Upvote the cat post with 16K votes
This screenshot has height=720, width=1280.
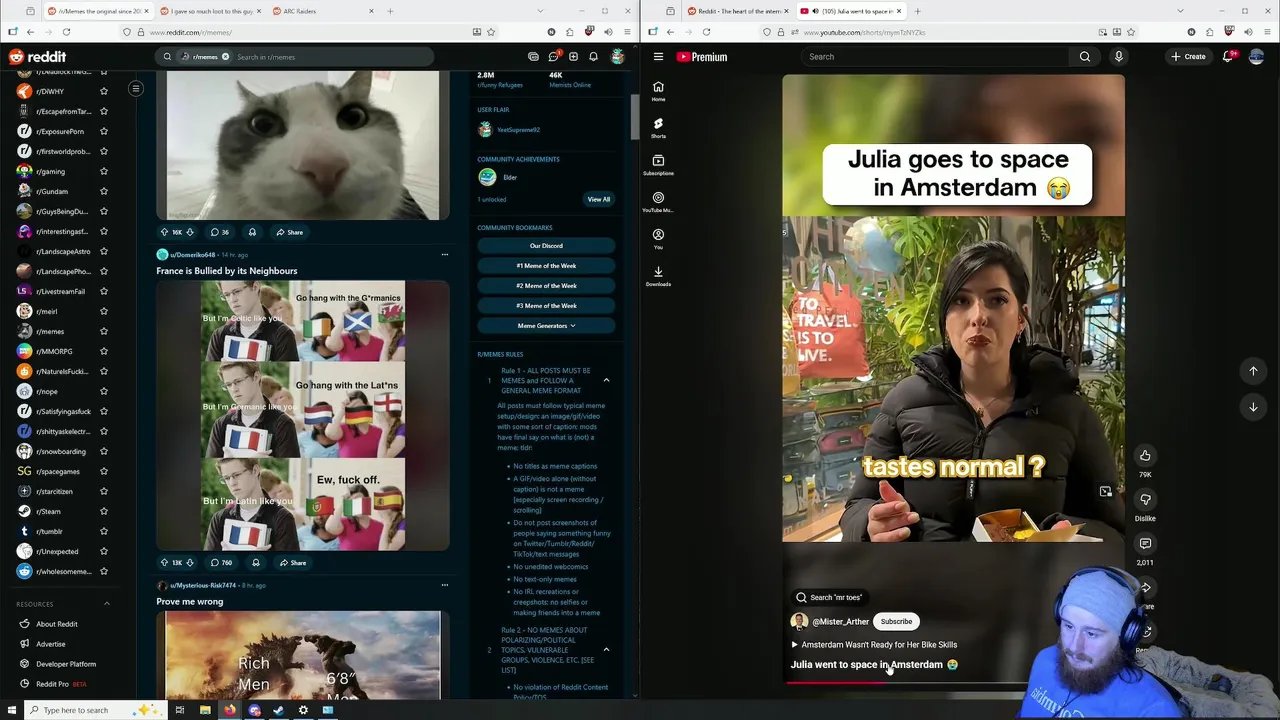click(x=164, y=232)
